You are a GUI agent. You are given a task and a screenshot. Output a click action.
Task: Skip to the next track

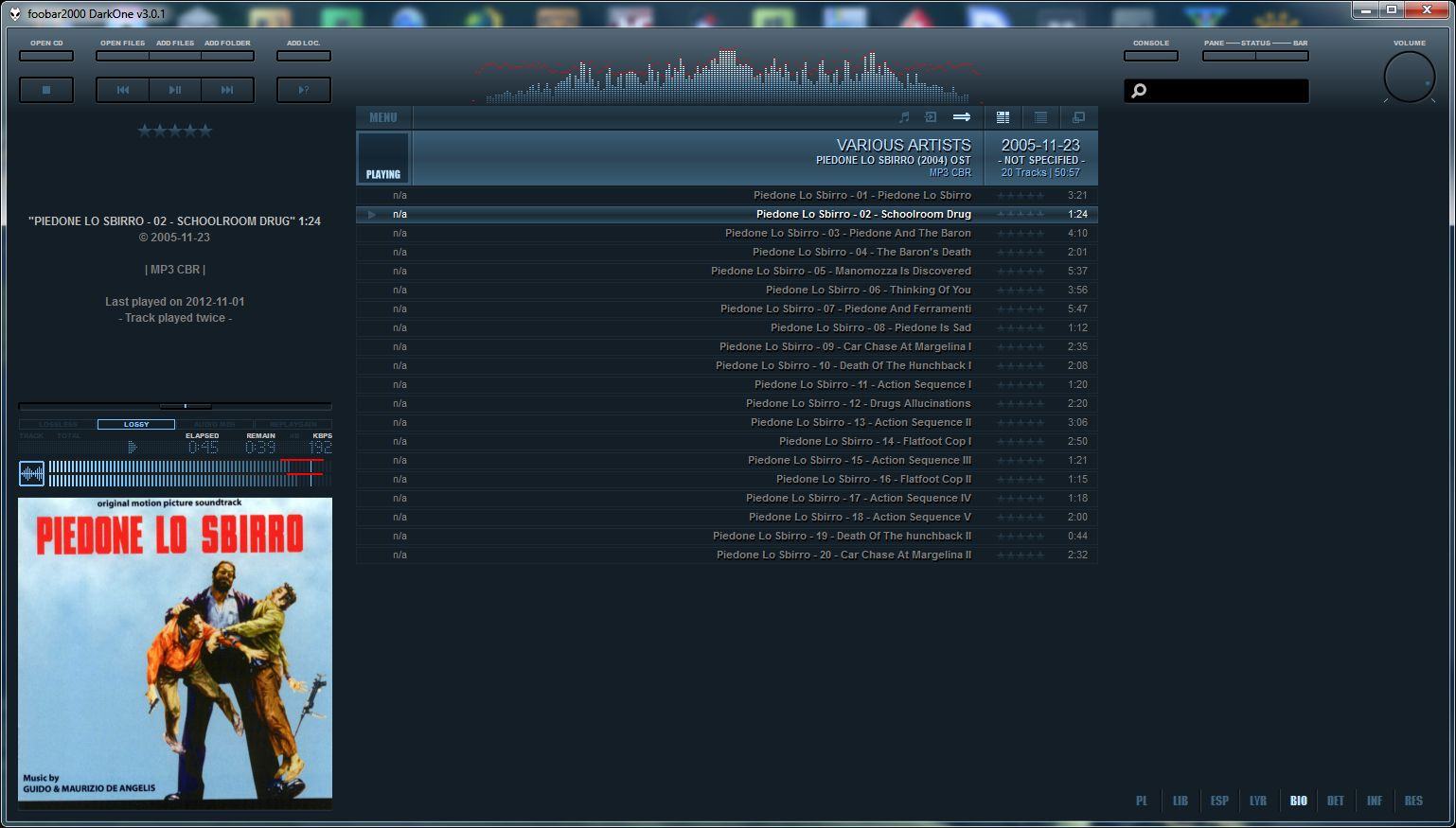[227, 90]
